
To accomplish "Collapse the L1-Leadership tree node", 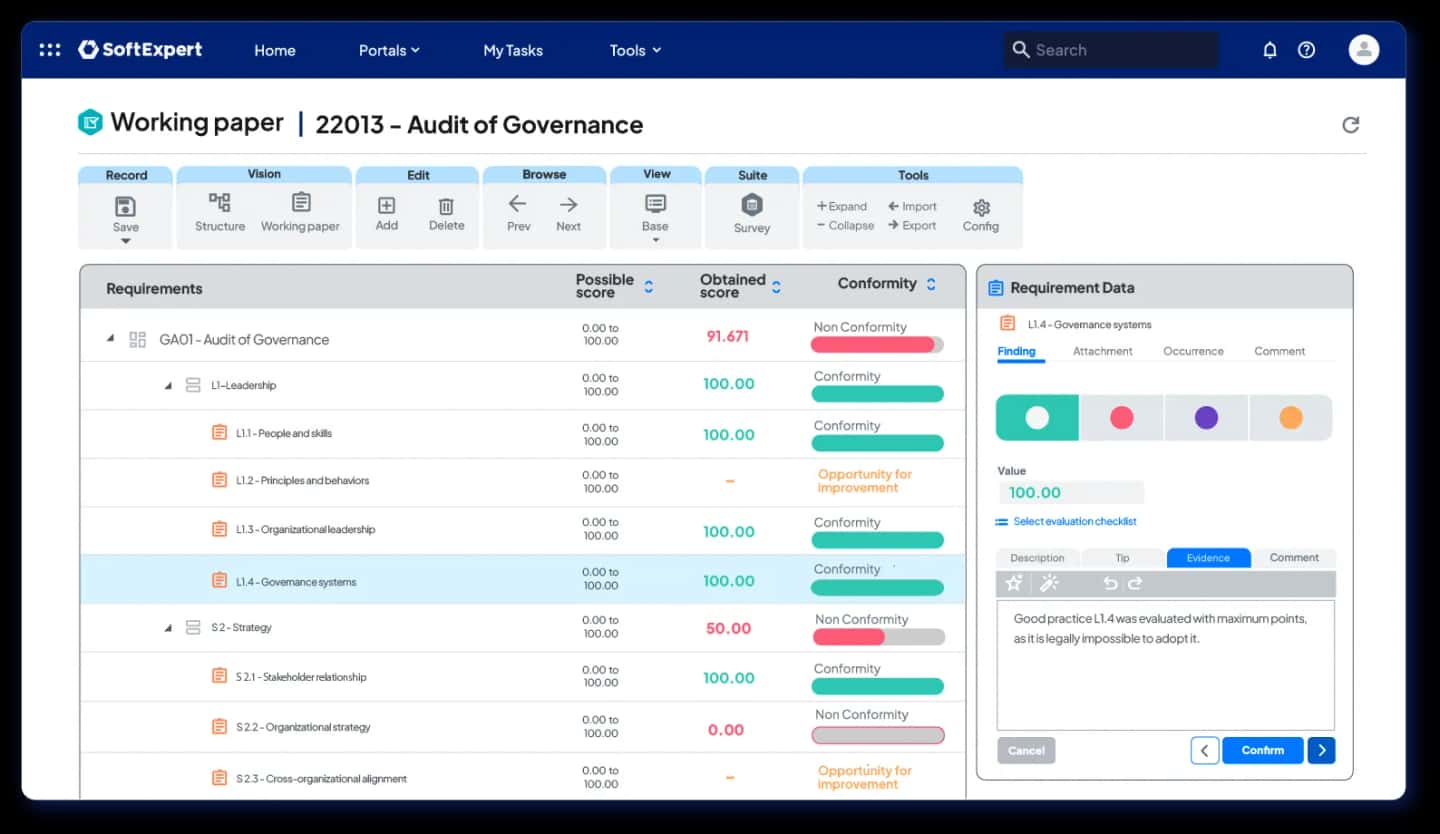I will pyautogui.click(x=168, y=386).
